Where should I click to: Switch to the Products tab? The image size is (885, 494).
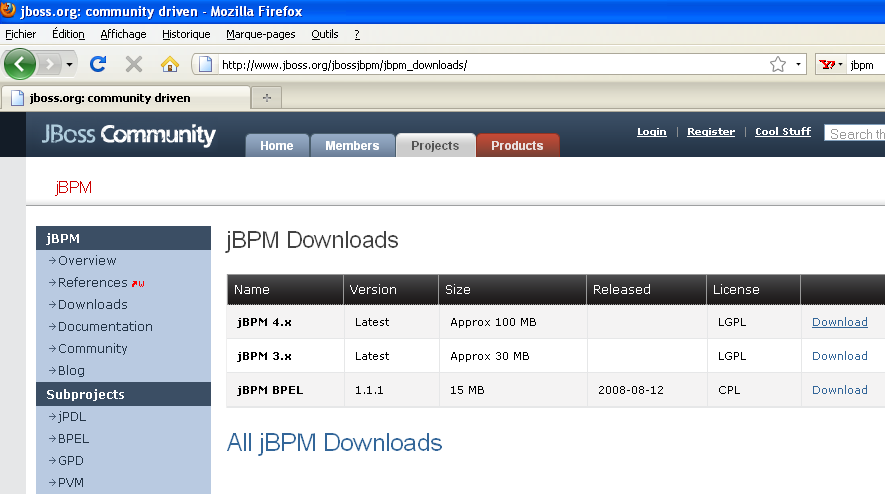pos(517,146)
